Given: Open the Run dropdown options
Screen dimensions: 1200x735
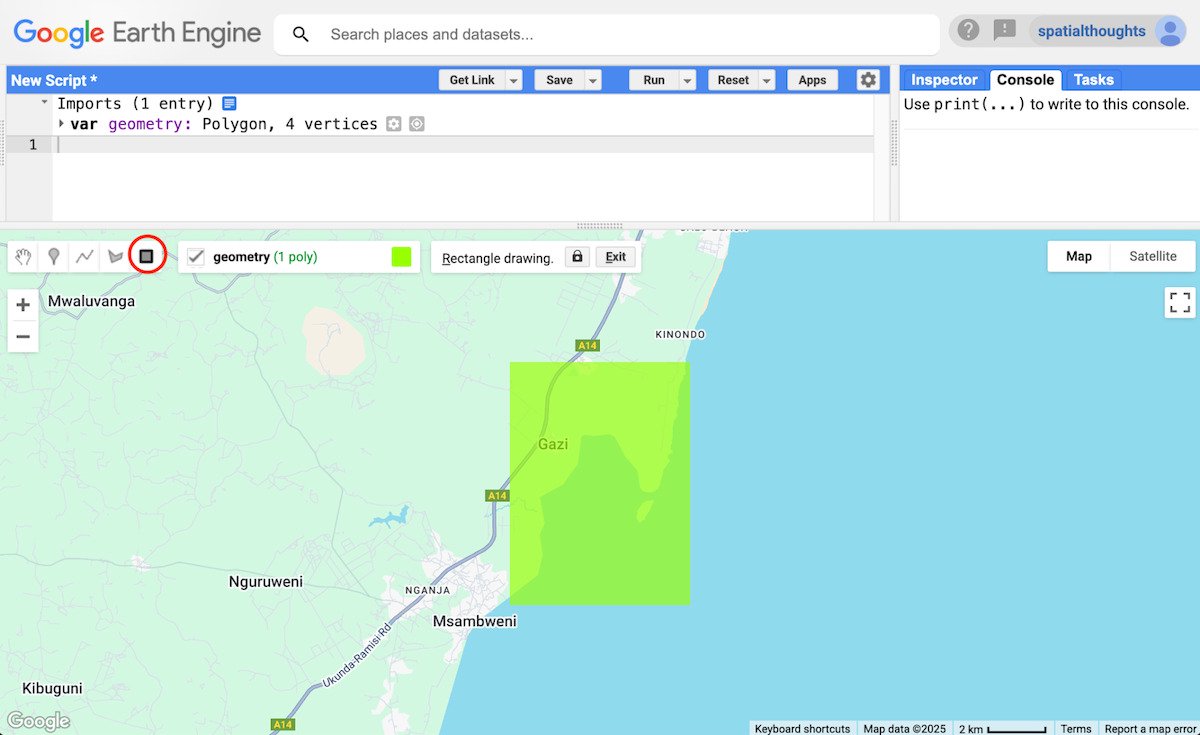Looking at the screenshot, I should click(686, 79).
